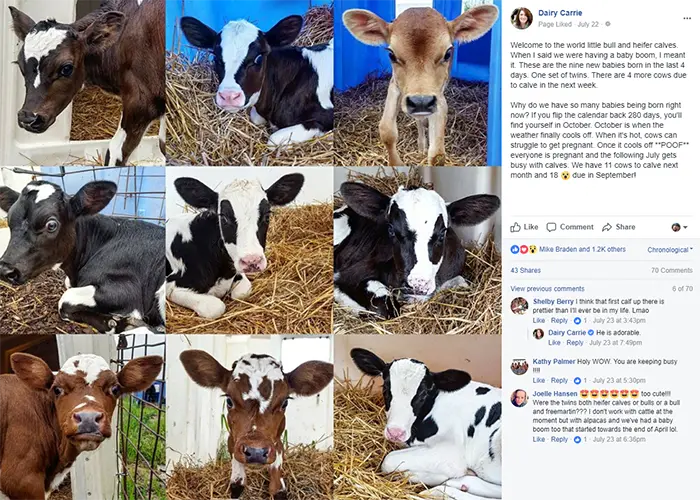The width and height of the screenshot is (700, 500).
Task: Click the Share arrow icon
Action: pos(606,227)
